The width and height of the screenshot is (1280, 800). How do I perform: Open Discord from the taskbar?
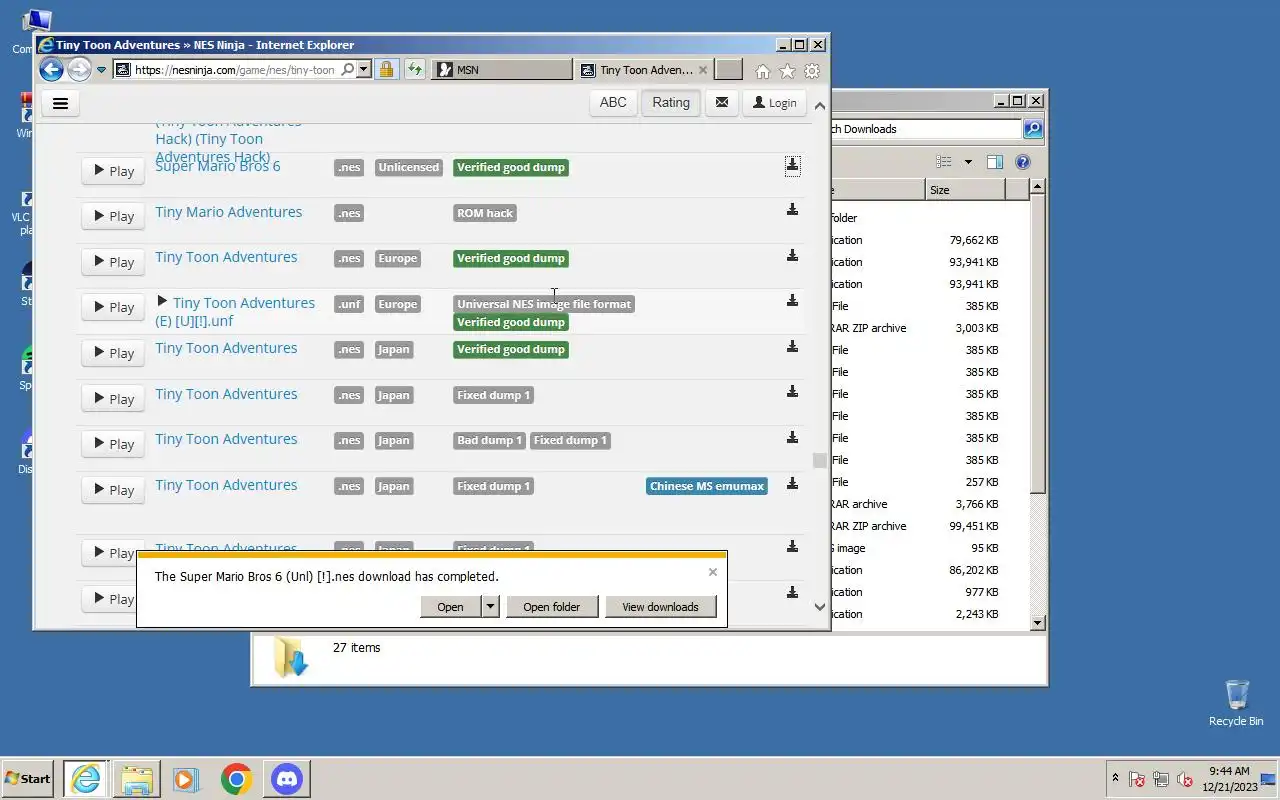287,779
